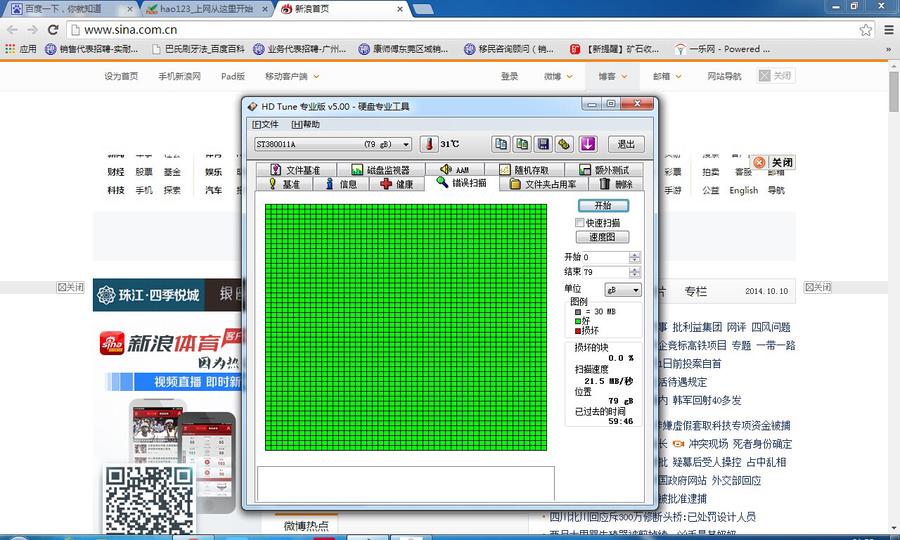Click the red 损坏 legend swatch
The height and width of the screenshot is (540, 900).
click(x=578, y=331)
